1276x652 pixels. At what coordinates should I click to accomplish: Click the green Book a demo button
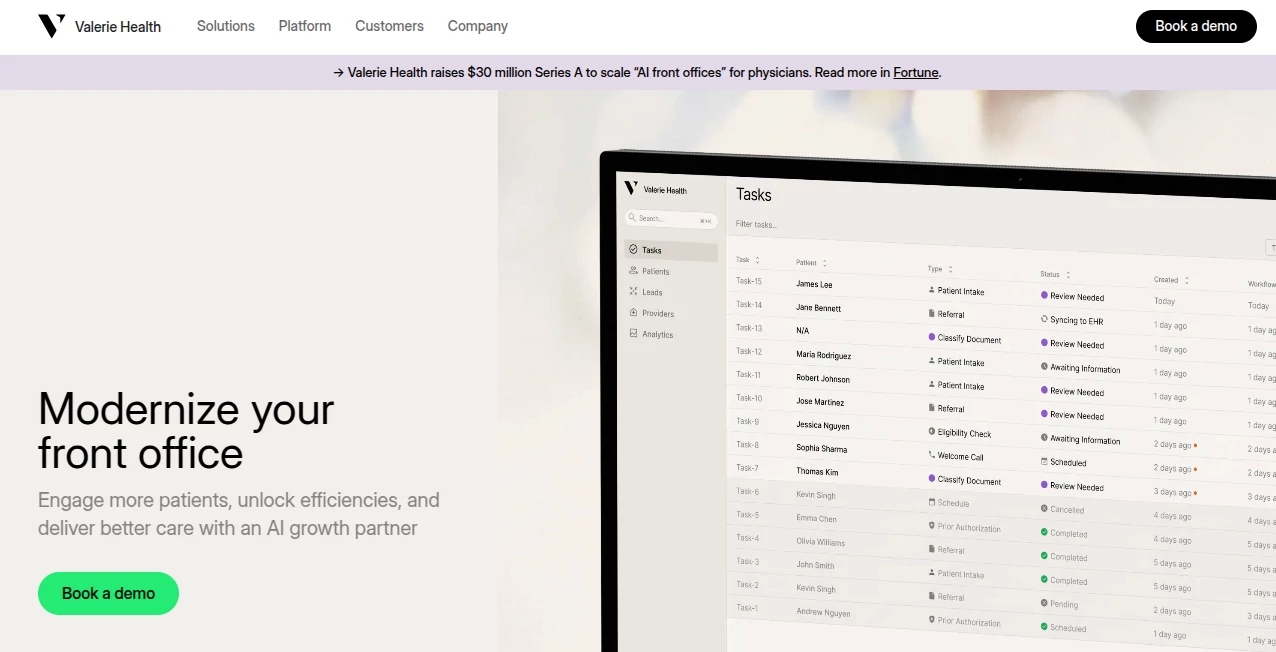click(x=108, y=593)
